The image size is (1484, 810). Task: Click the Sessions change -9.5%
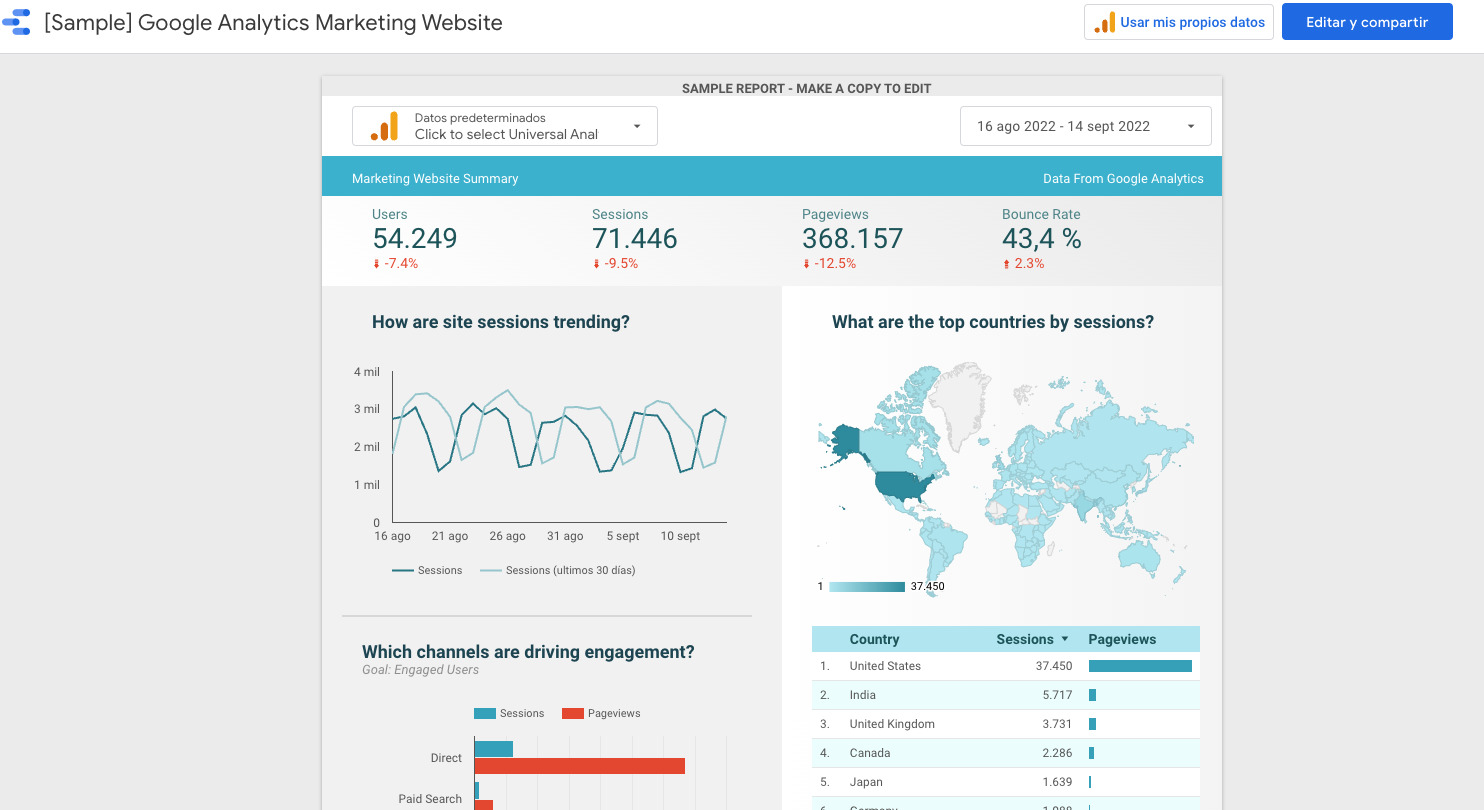pos(615,264)
